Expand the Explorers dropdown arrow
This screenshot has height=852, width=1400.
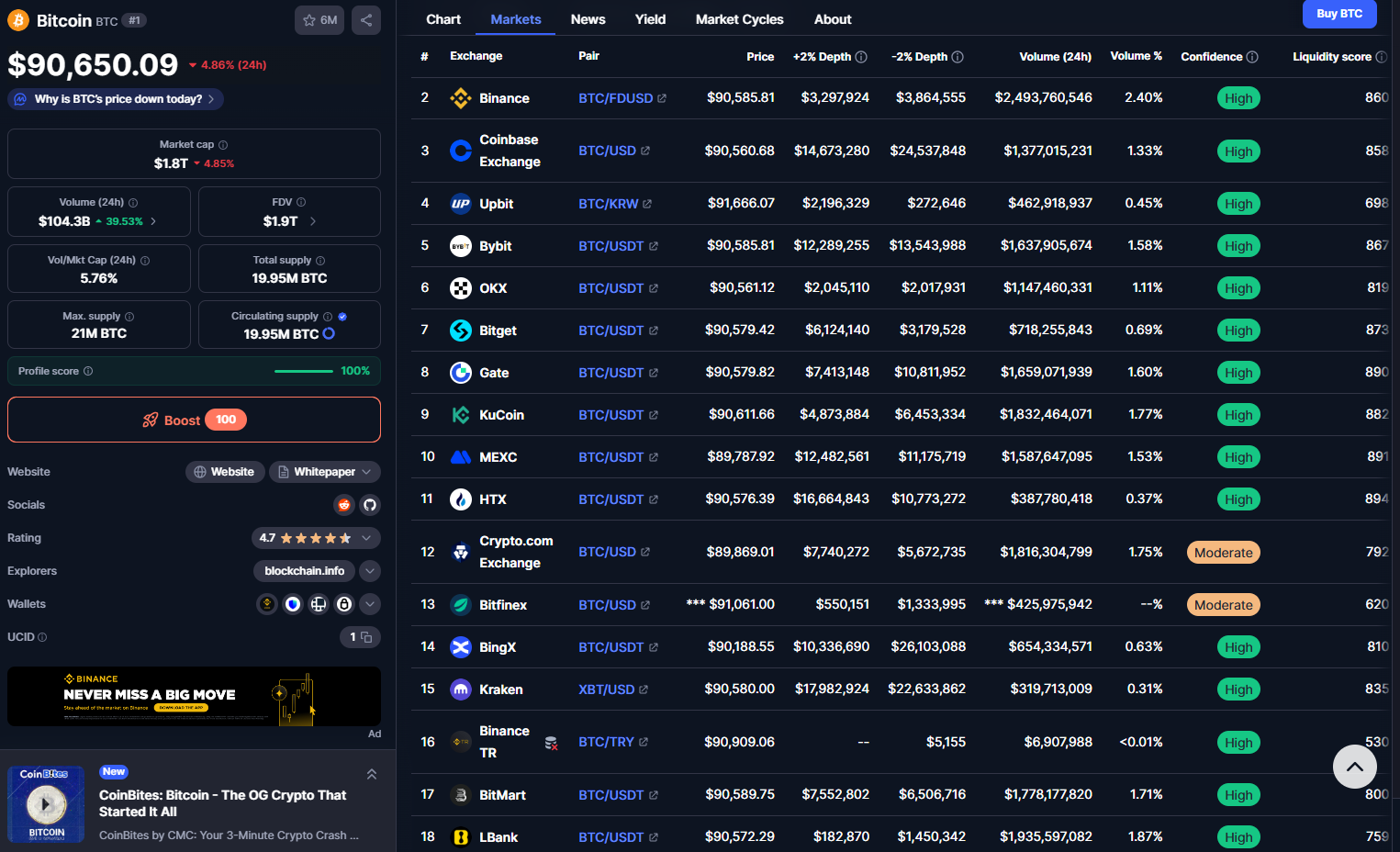tap(370, 571)
